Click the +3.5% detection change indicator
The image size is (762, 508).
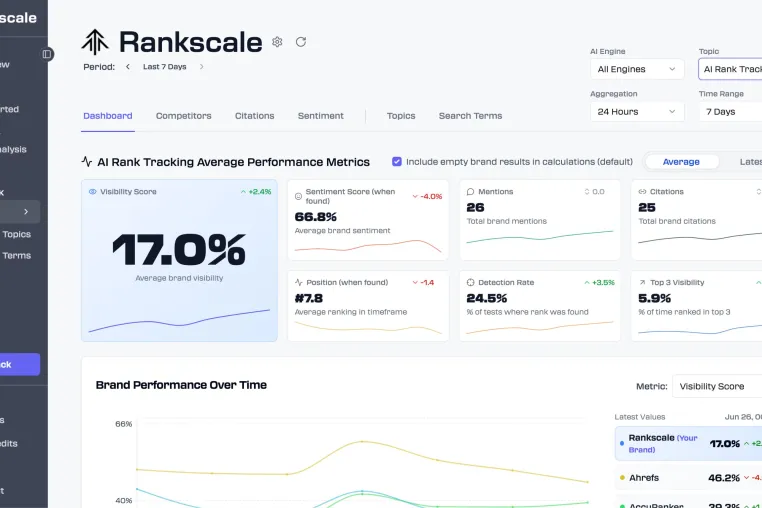599,282
